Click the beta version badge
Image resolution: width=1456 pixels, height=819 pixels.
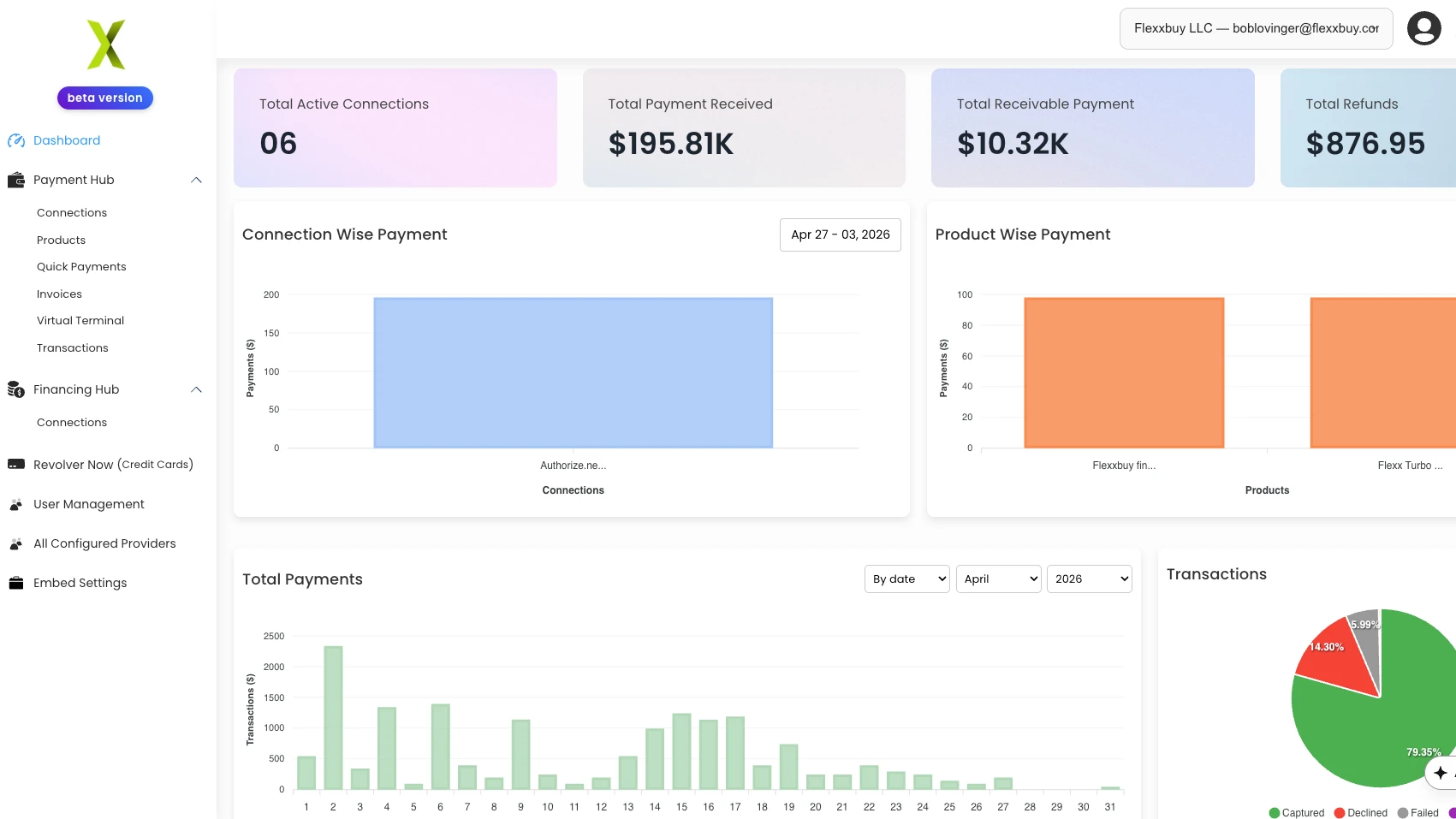coord(105,98)
